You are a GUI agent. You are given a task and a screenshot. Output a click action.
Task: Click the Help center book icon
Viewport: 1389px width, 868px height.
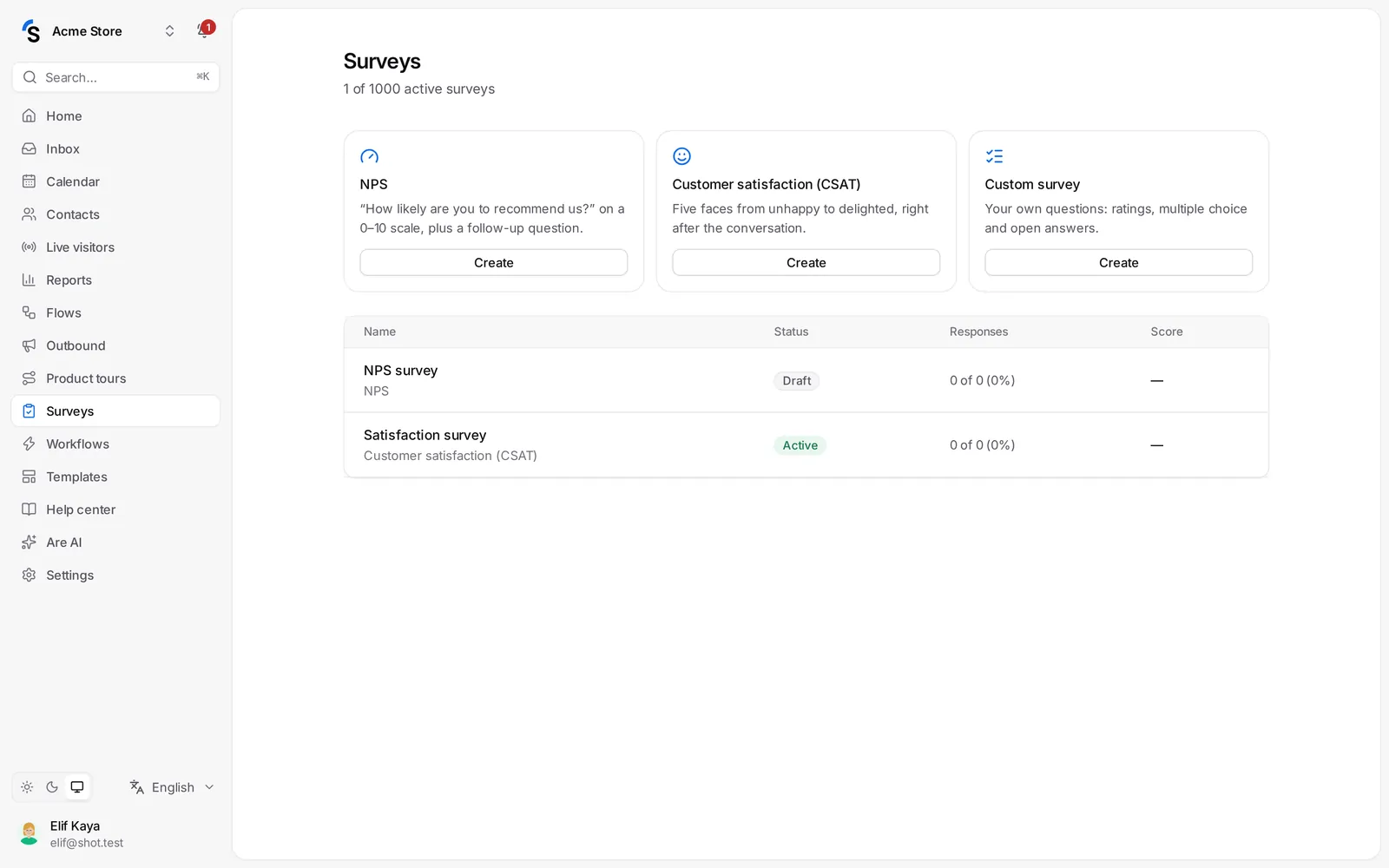[x=29, y=510]
